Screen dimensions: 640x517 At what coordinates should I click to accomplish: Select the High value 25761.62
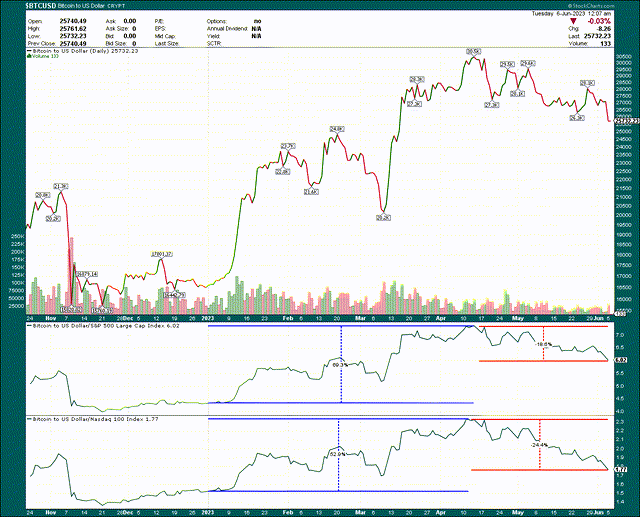[x=73, y=29]
